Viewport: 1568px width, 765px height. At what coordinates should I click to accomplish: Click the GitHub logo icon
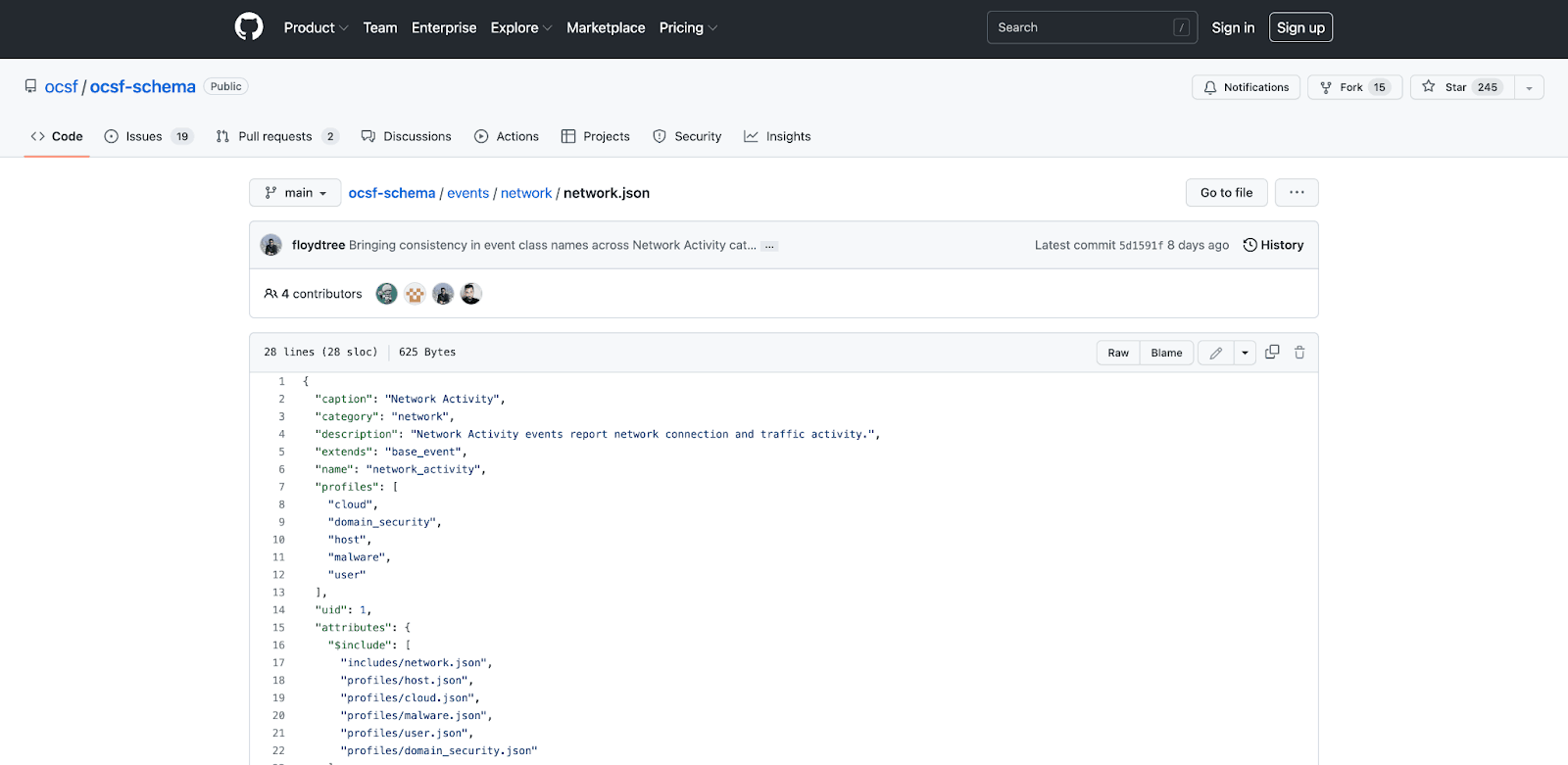[249, 27]
